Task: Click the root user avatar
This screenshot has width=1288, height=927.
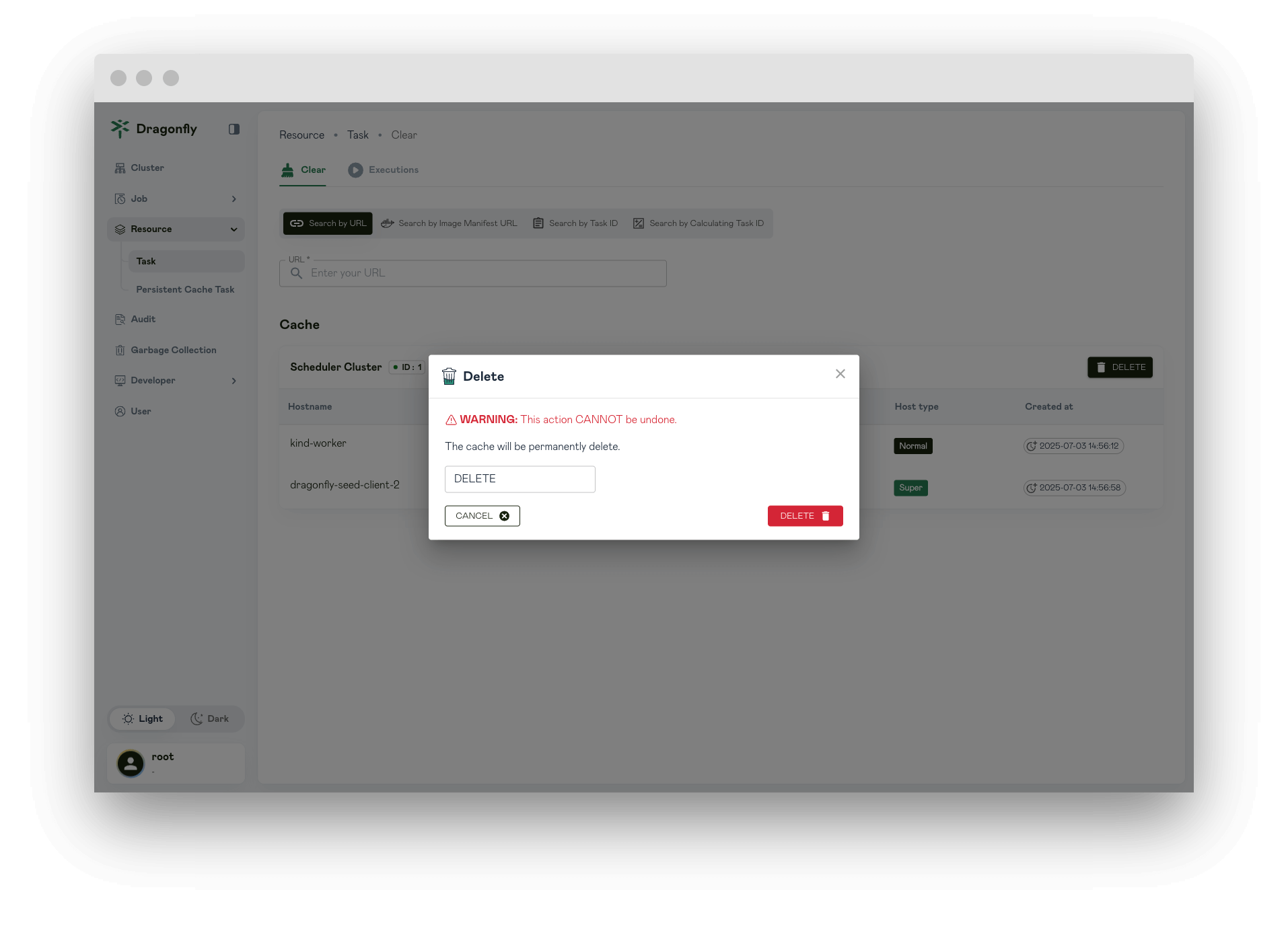Action: click(x=131, y=764)
